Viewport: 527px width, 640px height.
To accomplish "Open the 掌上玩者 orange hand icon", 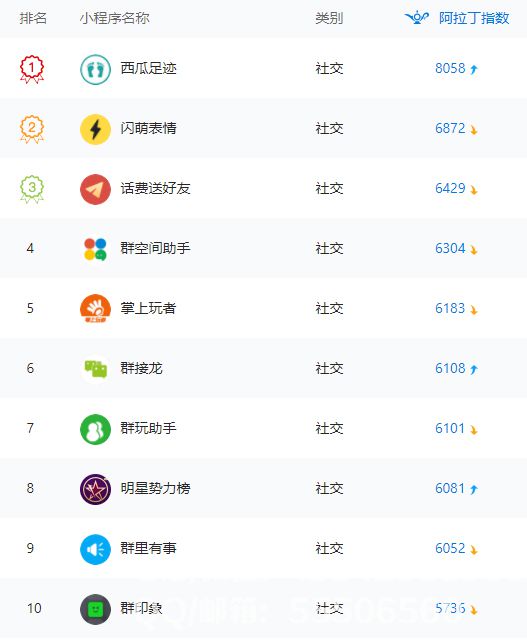I will click(95, 309).
